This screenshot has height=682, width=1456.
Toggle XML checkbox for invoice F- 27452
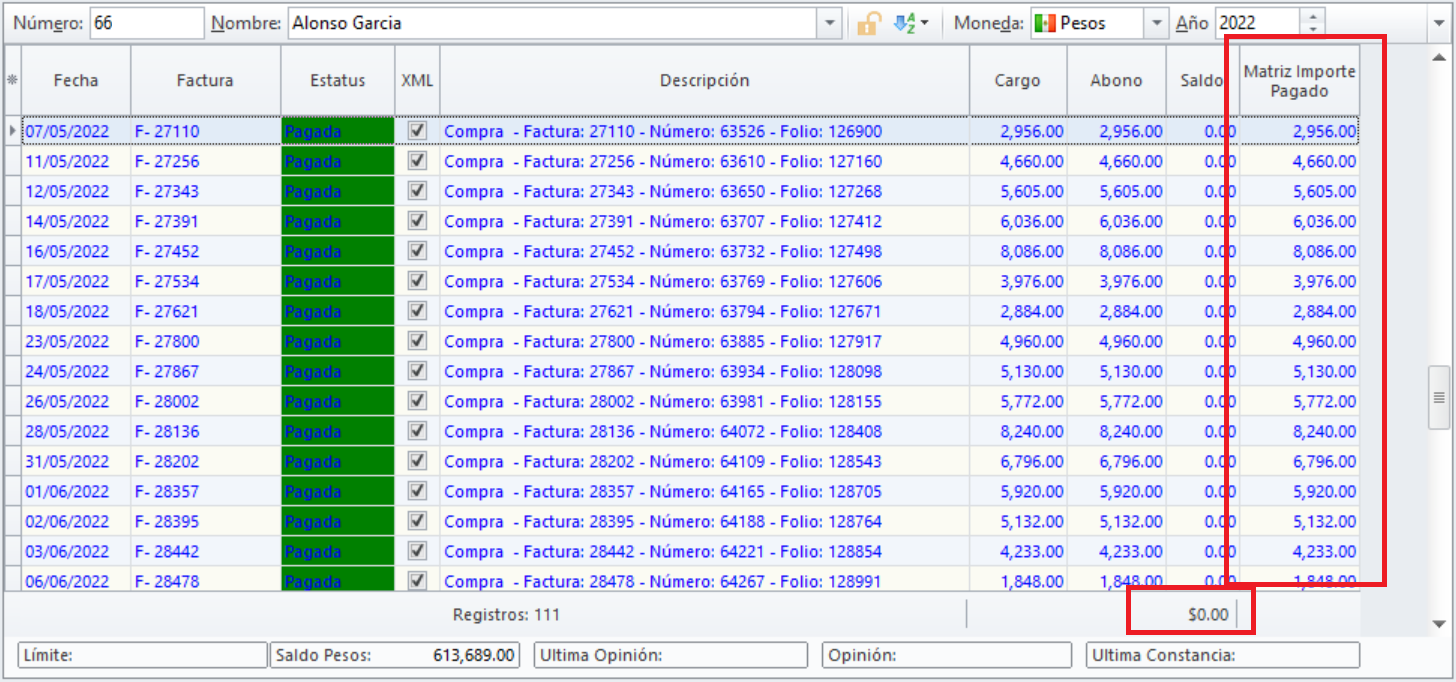[x=418, y=251]
